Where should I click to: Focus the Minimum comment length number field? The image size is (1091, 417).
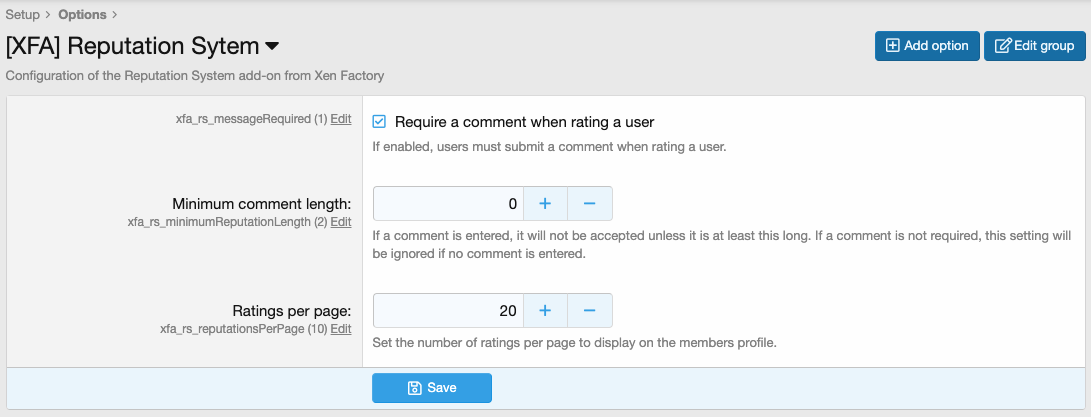[x=449, y=204]
